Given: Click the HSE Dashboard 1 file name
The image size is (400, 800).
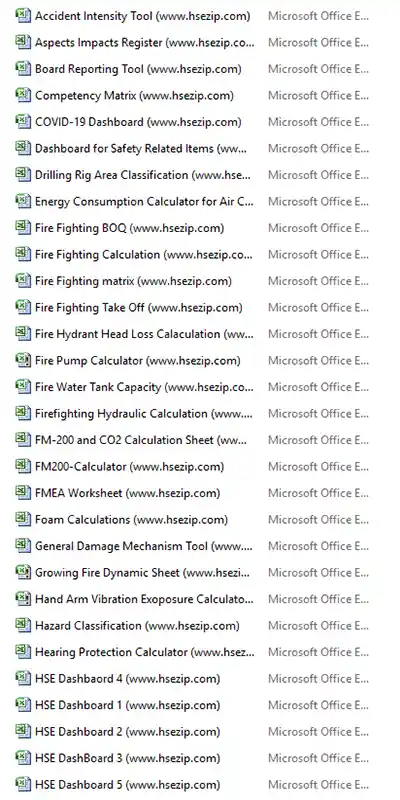Looking at the screenshot, I should click(x=128, y=706).
